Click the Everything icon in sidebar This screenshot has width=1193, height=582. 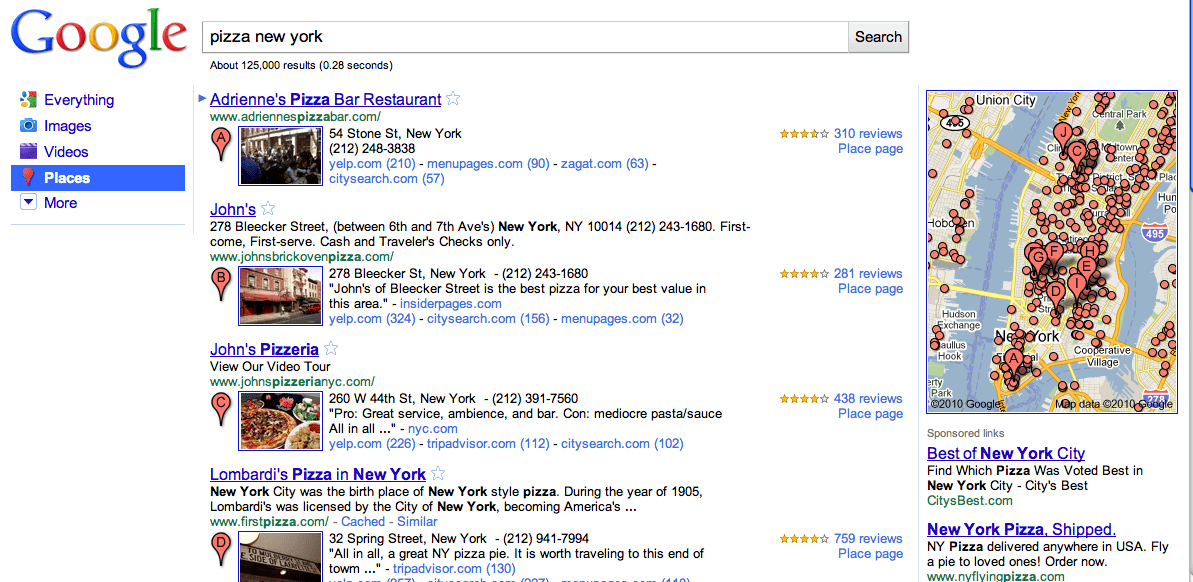[28, 100]
